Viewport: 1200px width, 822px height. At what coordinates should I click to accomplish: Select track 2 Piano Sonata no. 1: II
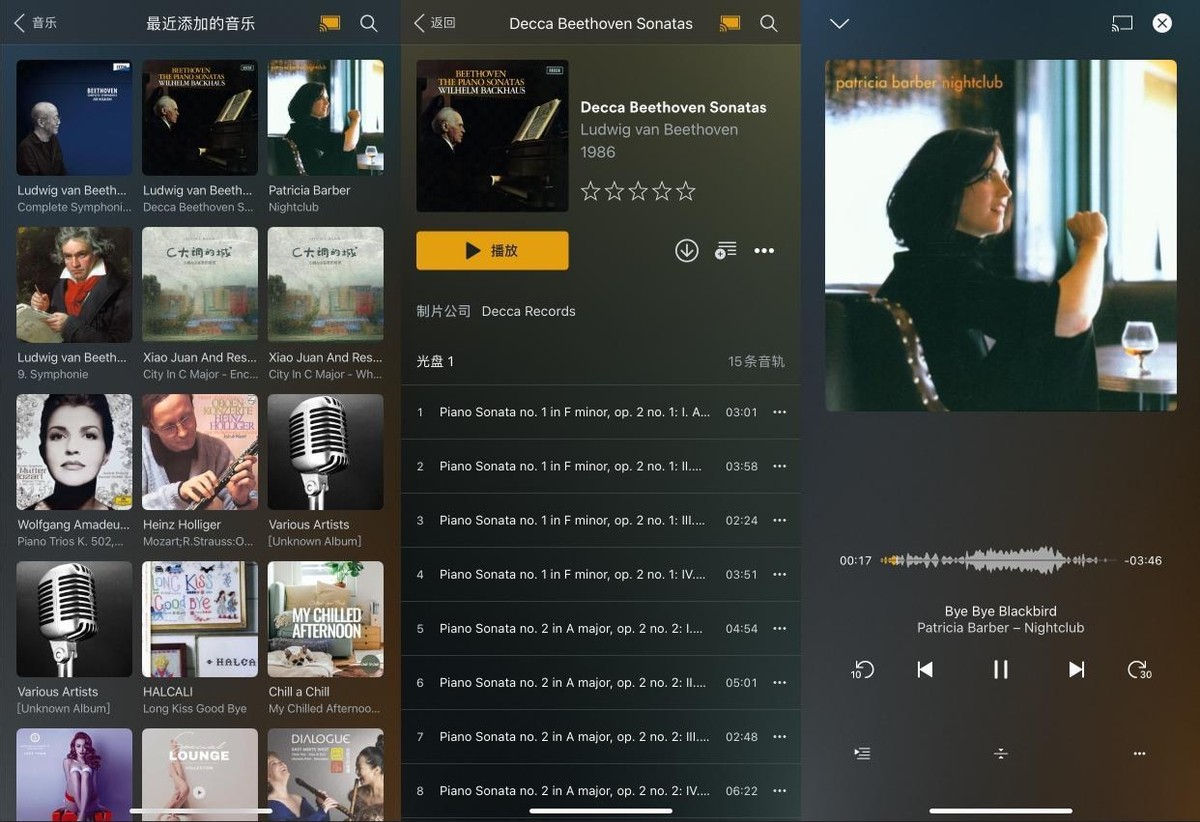pos(600,466)
